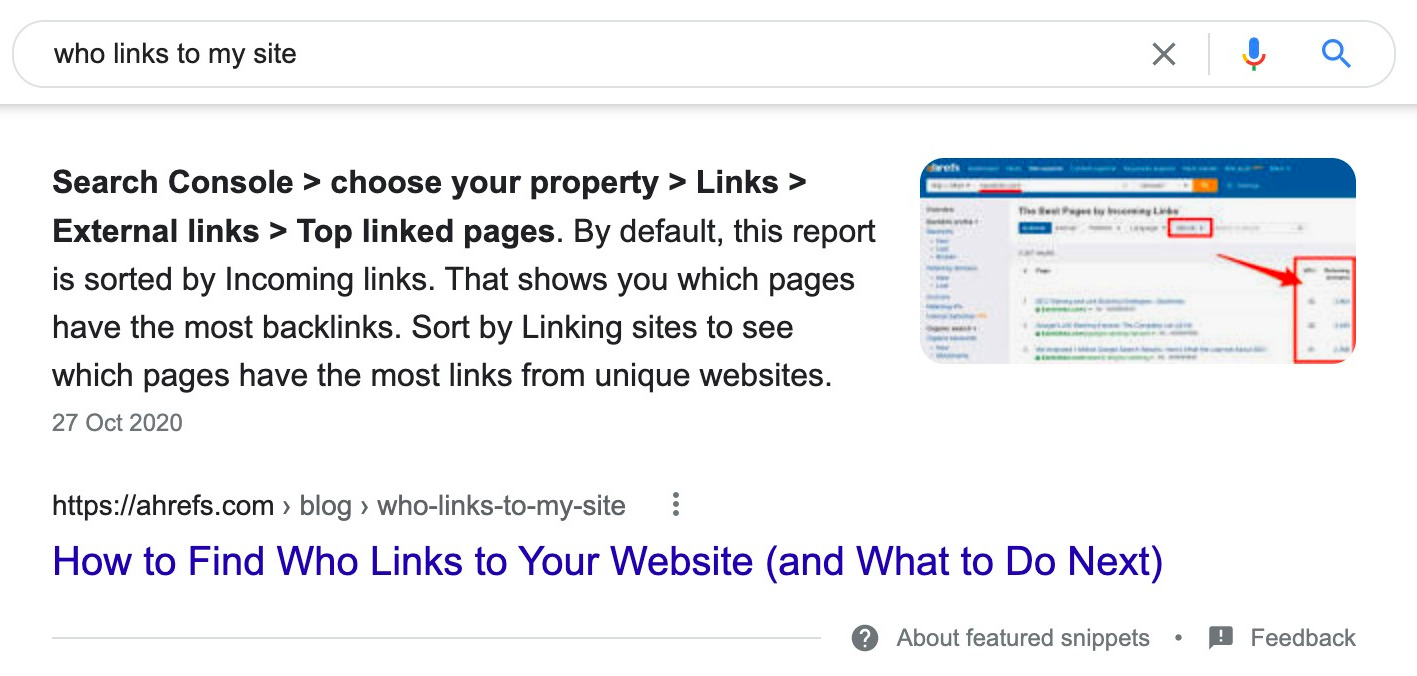Open the three-dot options menu beside the URL
The width and height of the screenshot is (1417, 676).
[x=675, y=505]
